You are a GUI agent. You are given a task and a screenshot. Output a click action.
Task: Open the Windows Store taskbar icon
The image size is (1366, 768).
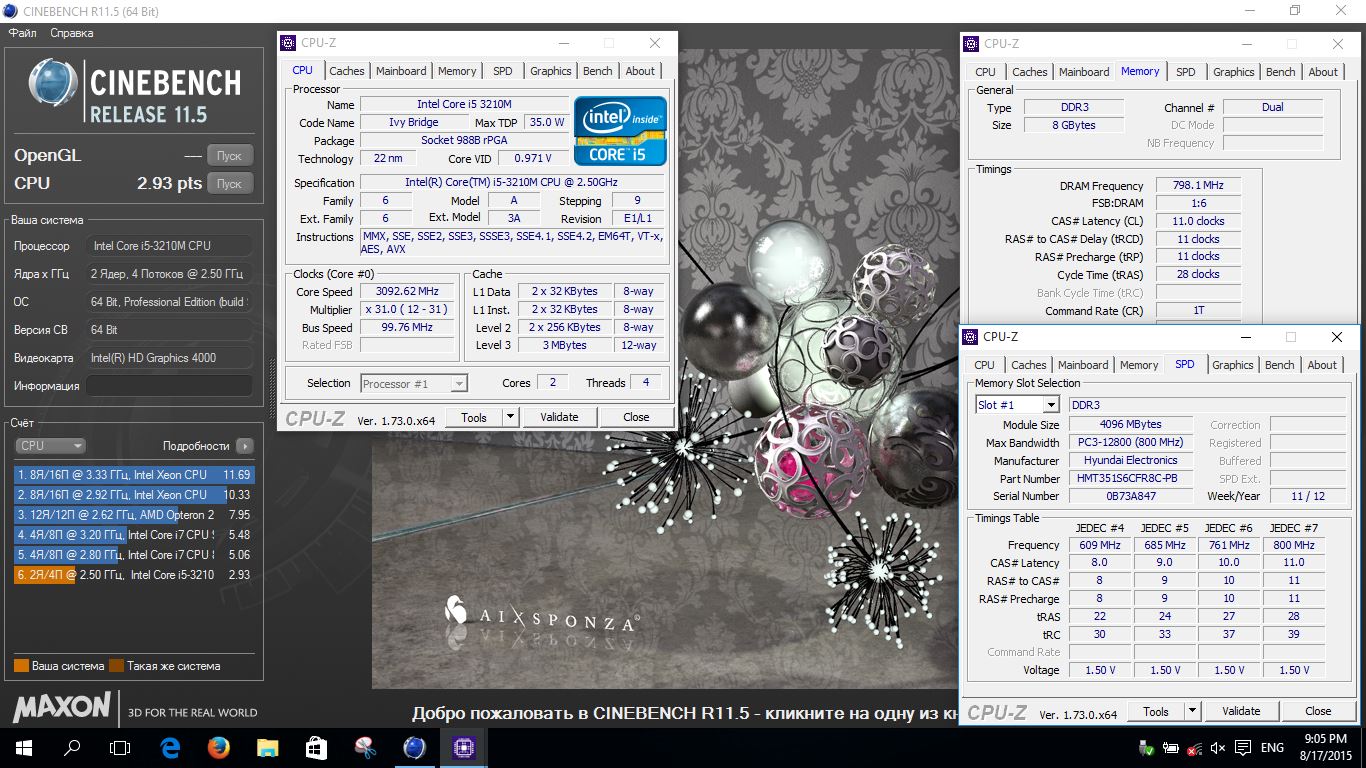(316, 747)
